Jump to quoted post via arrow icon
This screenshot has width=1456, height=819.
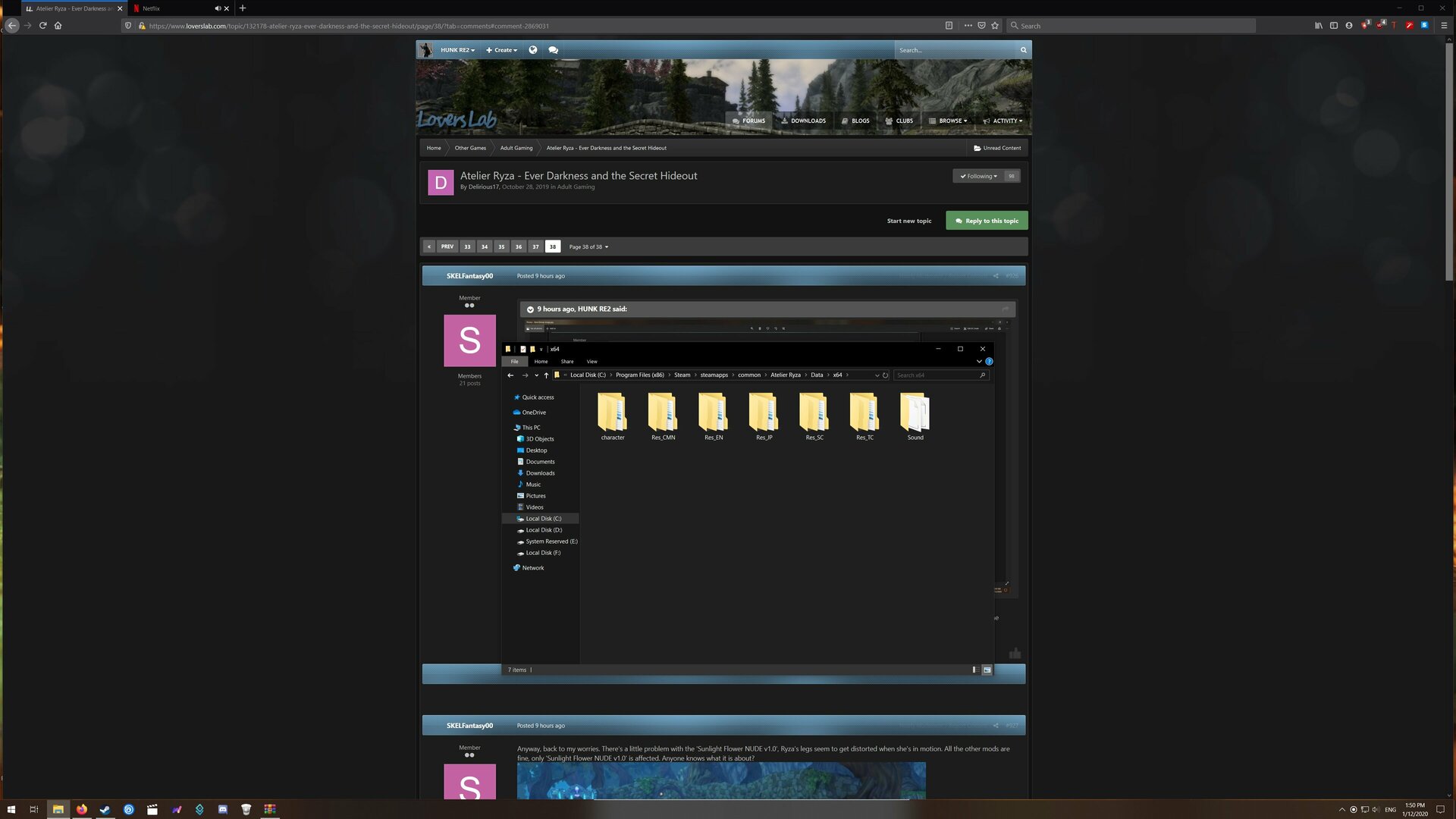click(1006, 309)
